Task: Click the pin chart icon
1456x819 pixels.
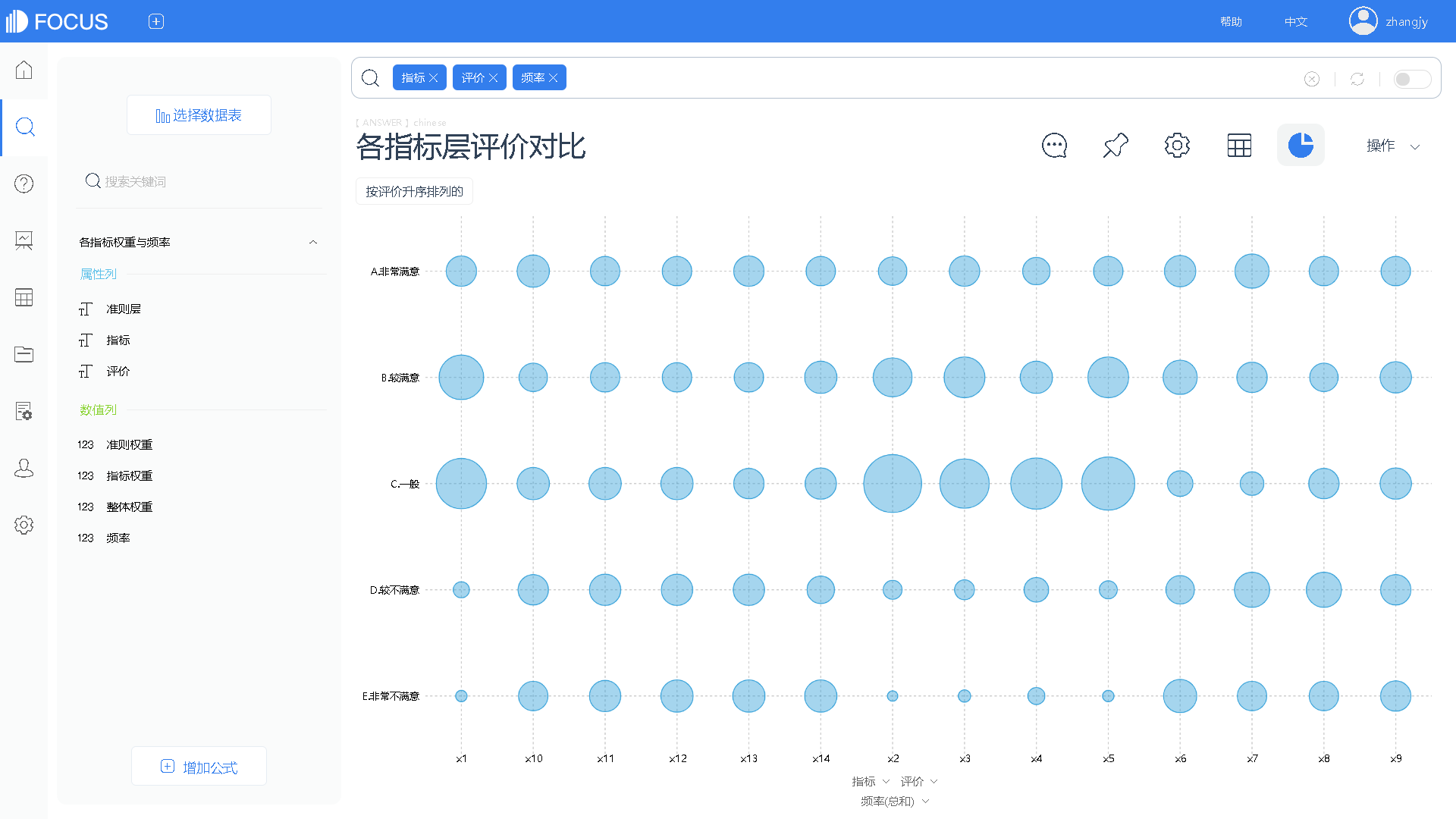Action: (1116, 145)
